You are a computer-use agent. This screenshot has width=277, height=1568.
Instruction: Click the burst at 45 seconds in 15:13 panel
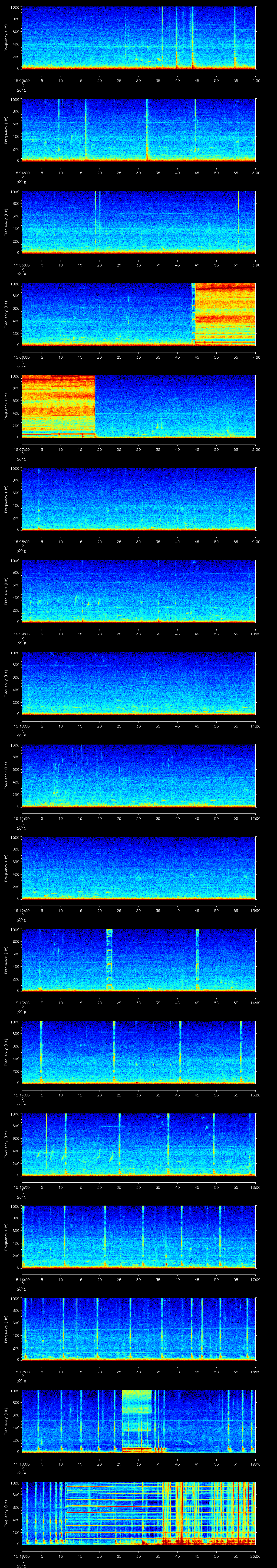point(197,959)
